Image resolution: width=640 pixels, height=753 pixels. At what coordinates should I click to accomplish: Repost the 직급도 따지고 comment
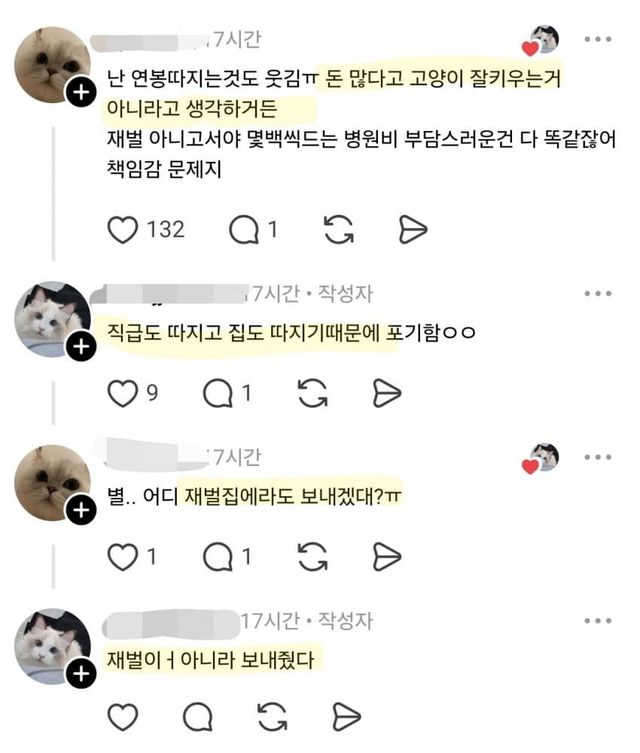coord(313,393)
